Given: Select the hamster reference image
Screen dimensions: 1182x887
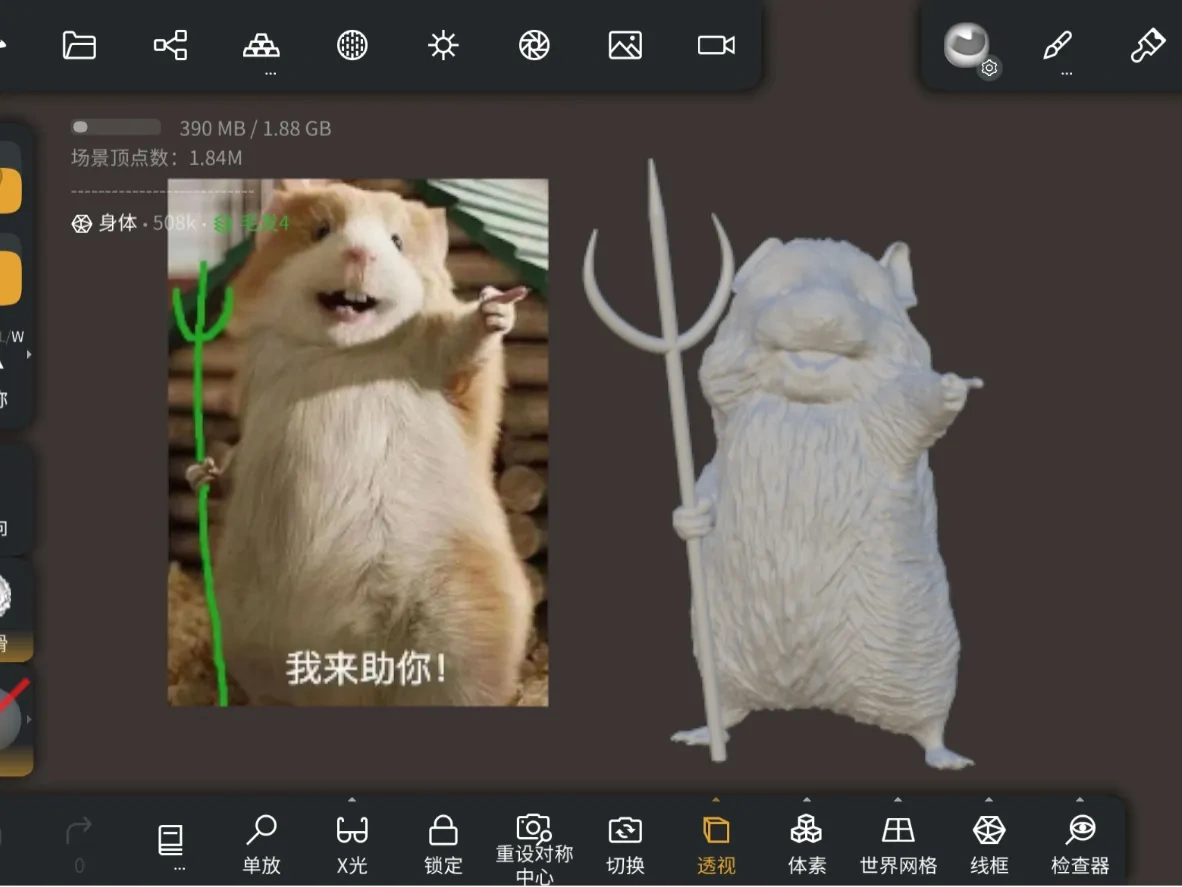Looking at the screenshot, I should pyautogui.click(x=358, y=442).
